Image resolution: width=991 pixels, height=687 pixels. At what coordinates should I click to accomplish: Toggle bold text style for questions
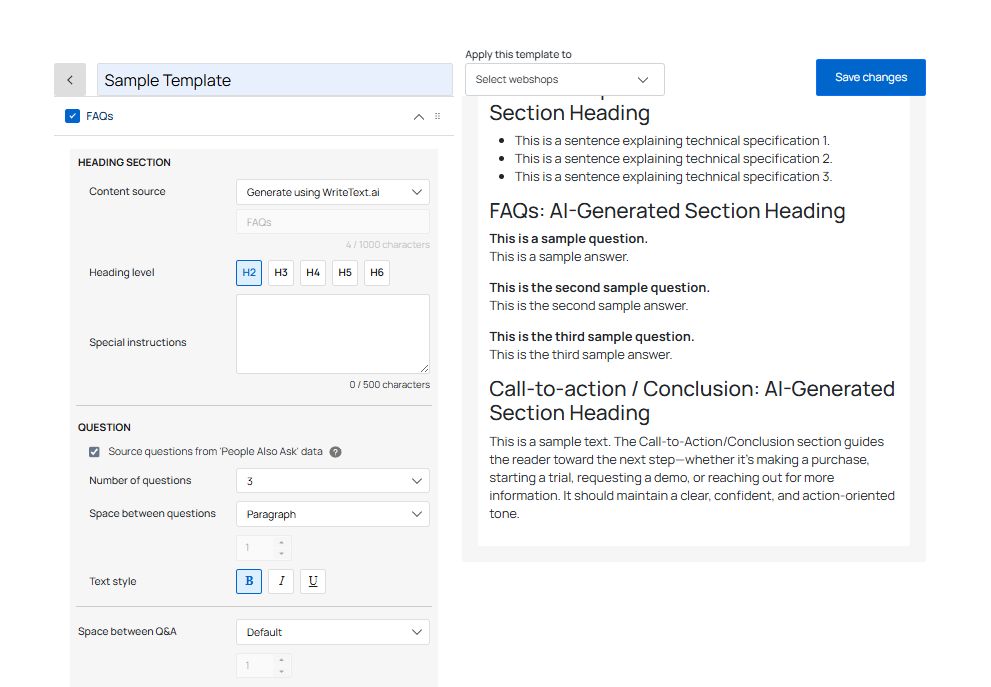point(249,581)
